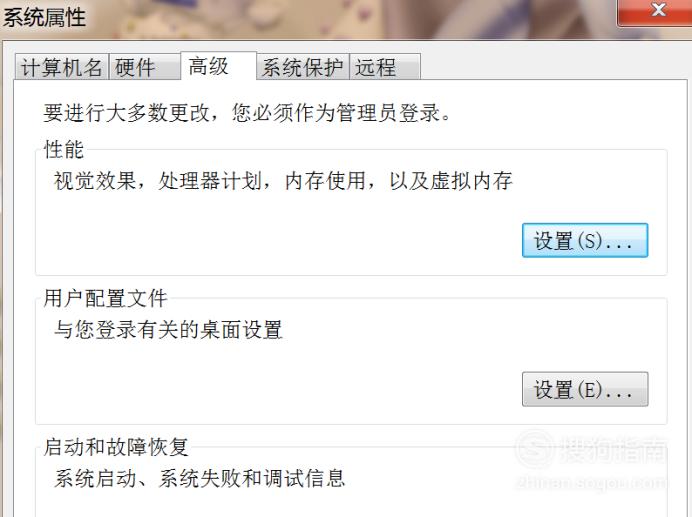The height and width of the screenshot is (517, 692).
Task: Click the 与您登录有关的桌面设置 description
Action: [168, 329]
